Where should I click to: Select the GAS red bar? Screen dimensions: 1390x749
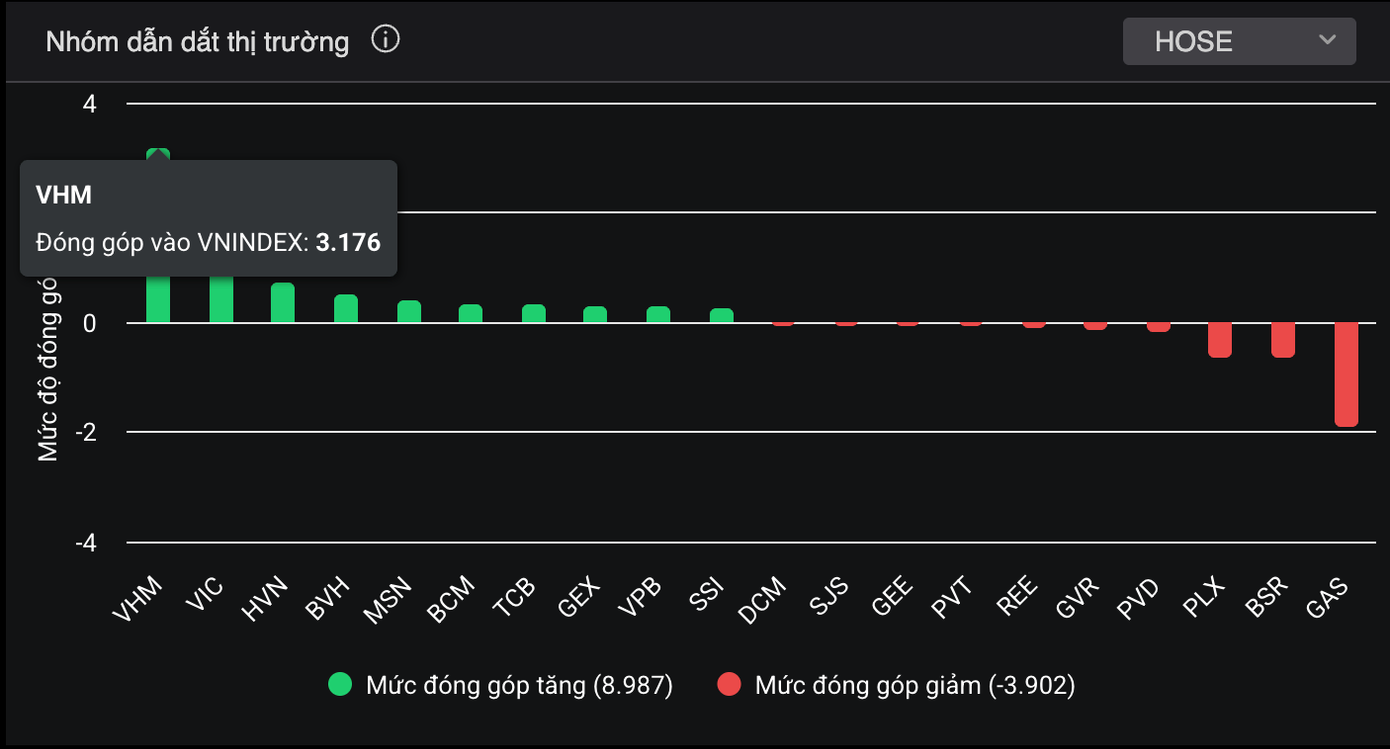click(1346, 374)
